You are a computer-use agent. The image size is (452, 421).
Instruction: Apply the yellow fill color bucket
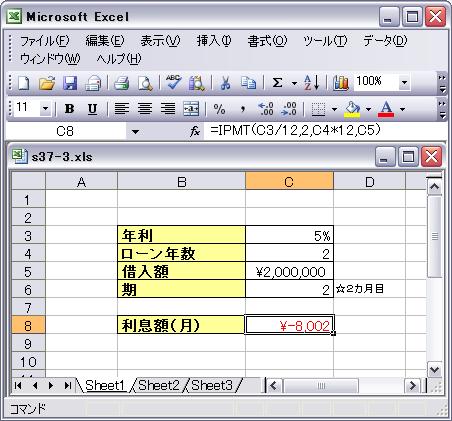click(x=352, y=109)
